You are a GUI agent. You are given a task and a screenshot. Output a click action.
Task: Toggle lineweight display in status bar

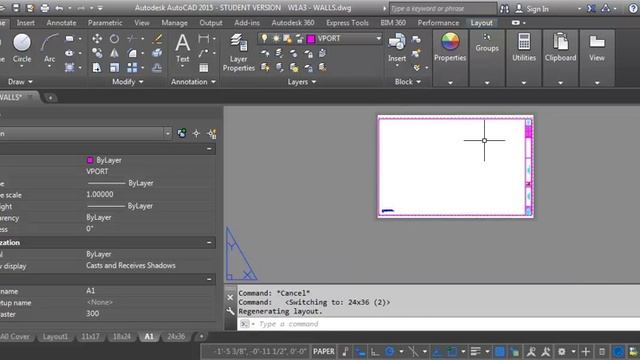(476, 351)
